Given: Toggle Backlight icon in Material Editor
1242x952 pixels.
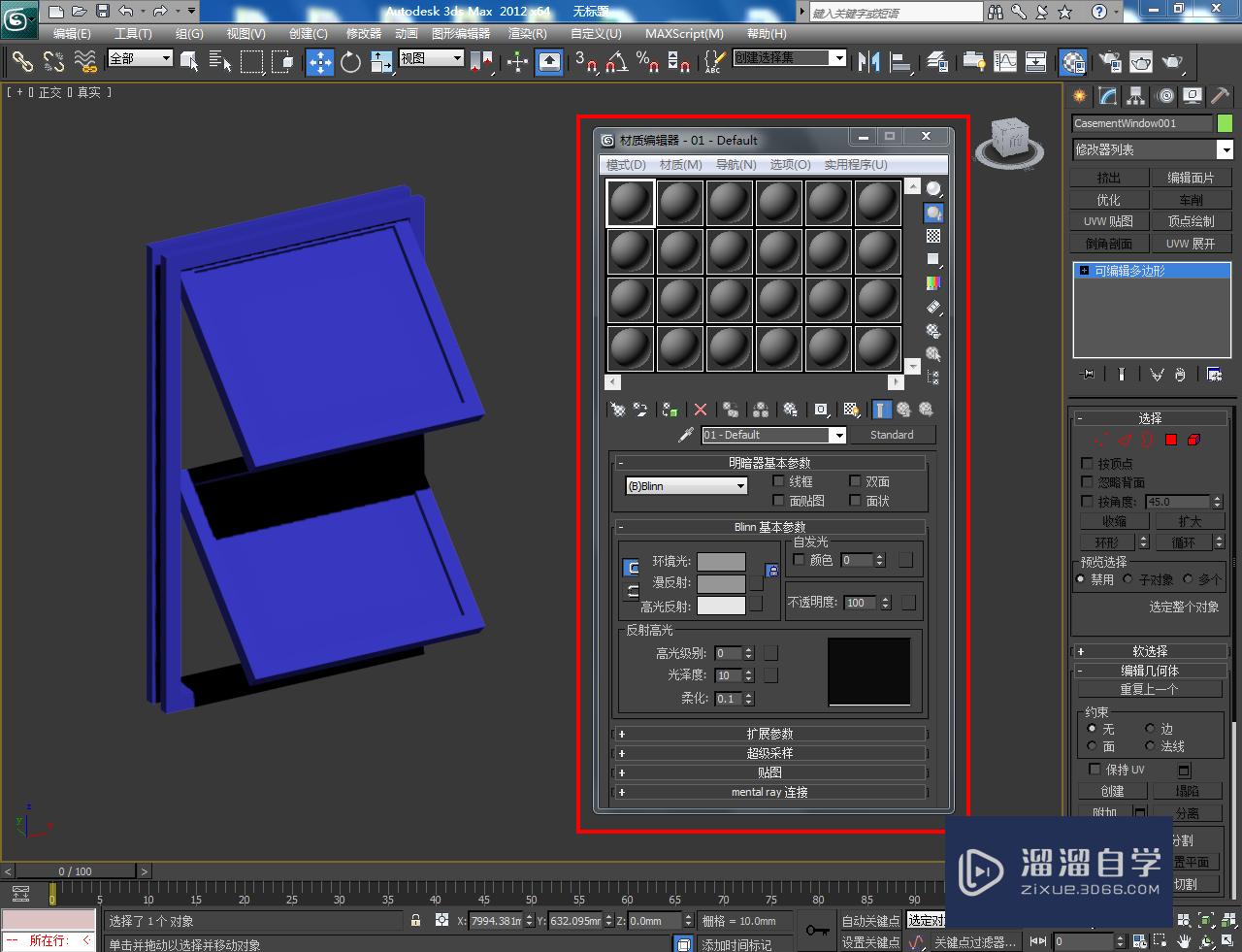Looking at the screenshot, I should pyautogui.click(x=933, y=213).
